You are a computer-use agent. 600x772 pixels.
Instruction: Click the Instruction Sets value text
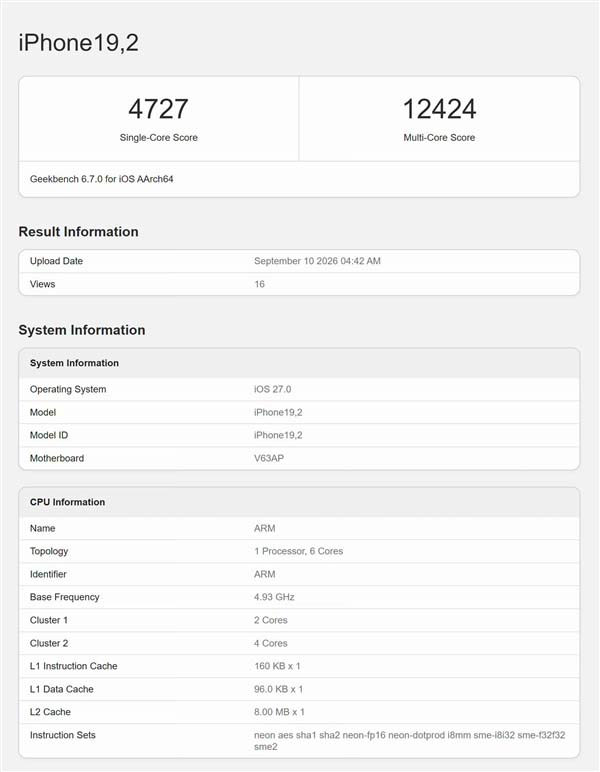[x=410, y=741]
